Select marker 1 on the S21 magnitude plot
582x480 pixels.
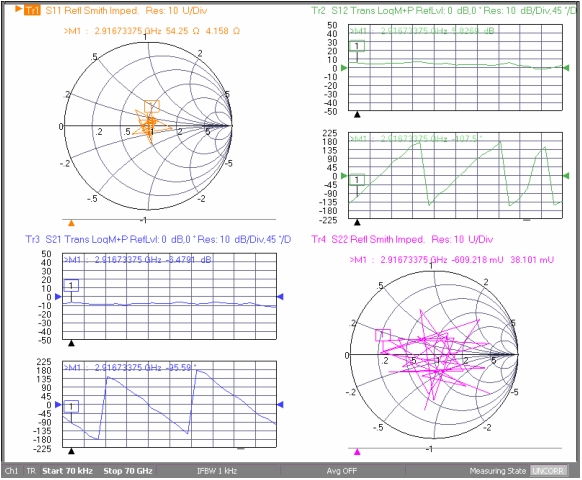tap(71, 285)
